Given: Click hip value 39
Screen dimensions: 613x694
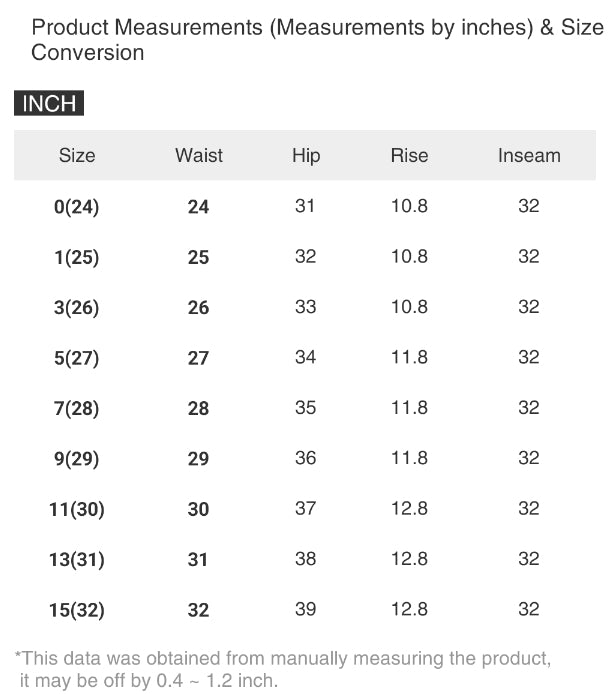Looking at the screenshot, I should coord(306,609).
